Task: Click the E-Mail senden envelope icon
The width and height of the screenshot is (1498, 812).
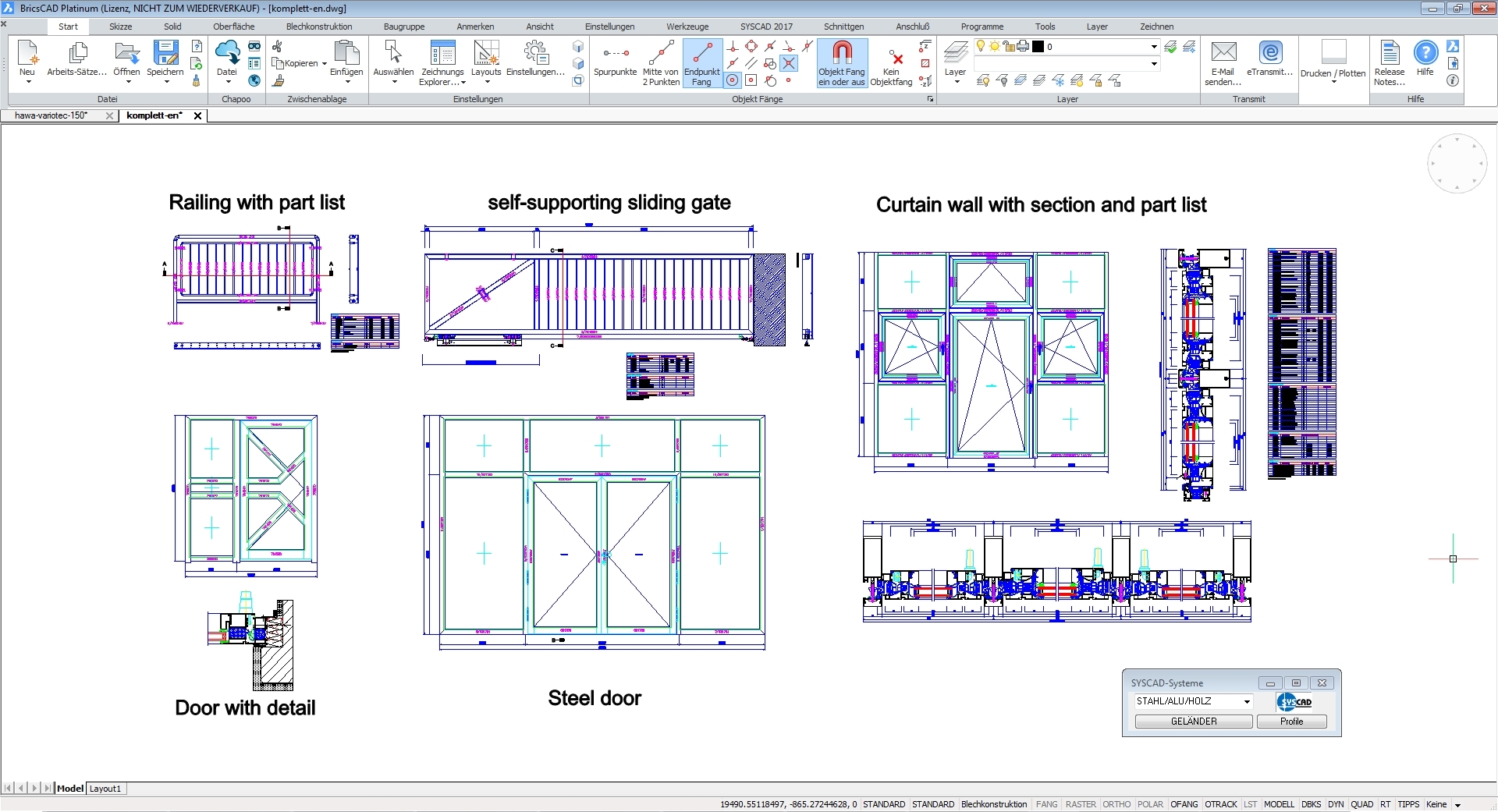Action: click(1223, 52)
